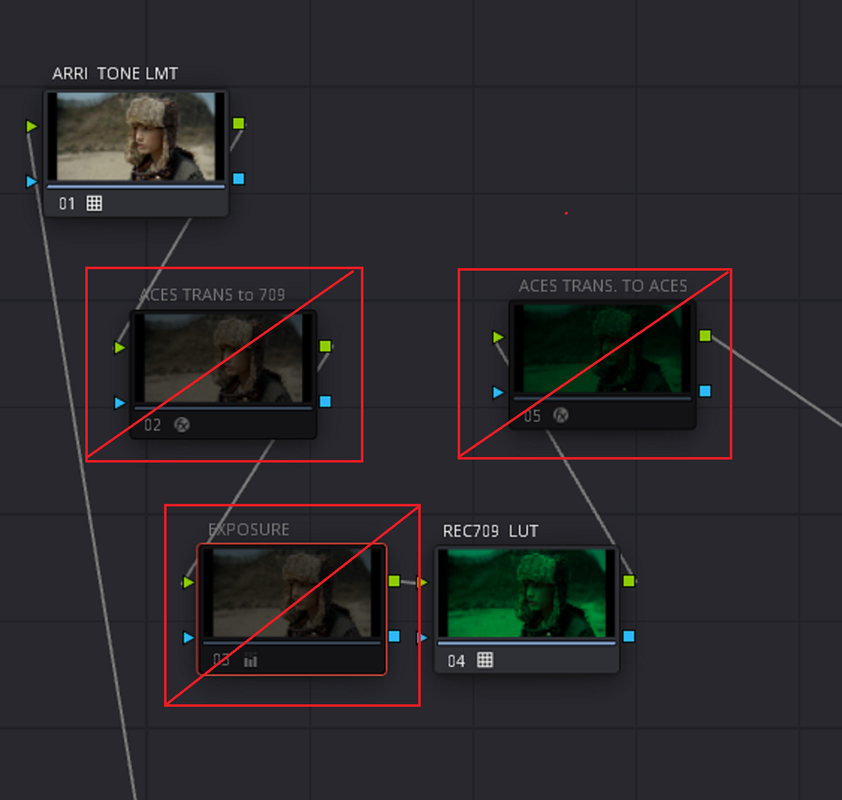842x800 pixels.
Task: Select the ACES TRANS. TO ACES node thumbnail
Action: pyautogui.click(x=603, y=348)
